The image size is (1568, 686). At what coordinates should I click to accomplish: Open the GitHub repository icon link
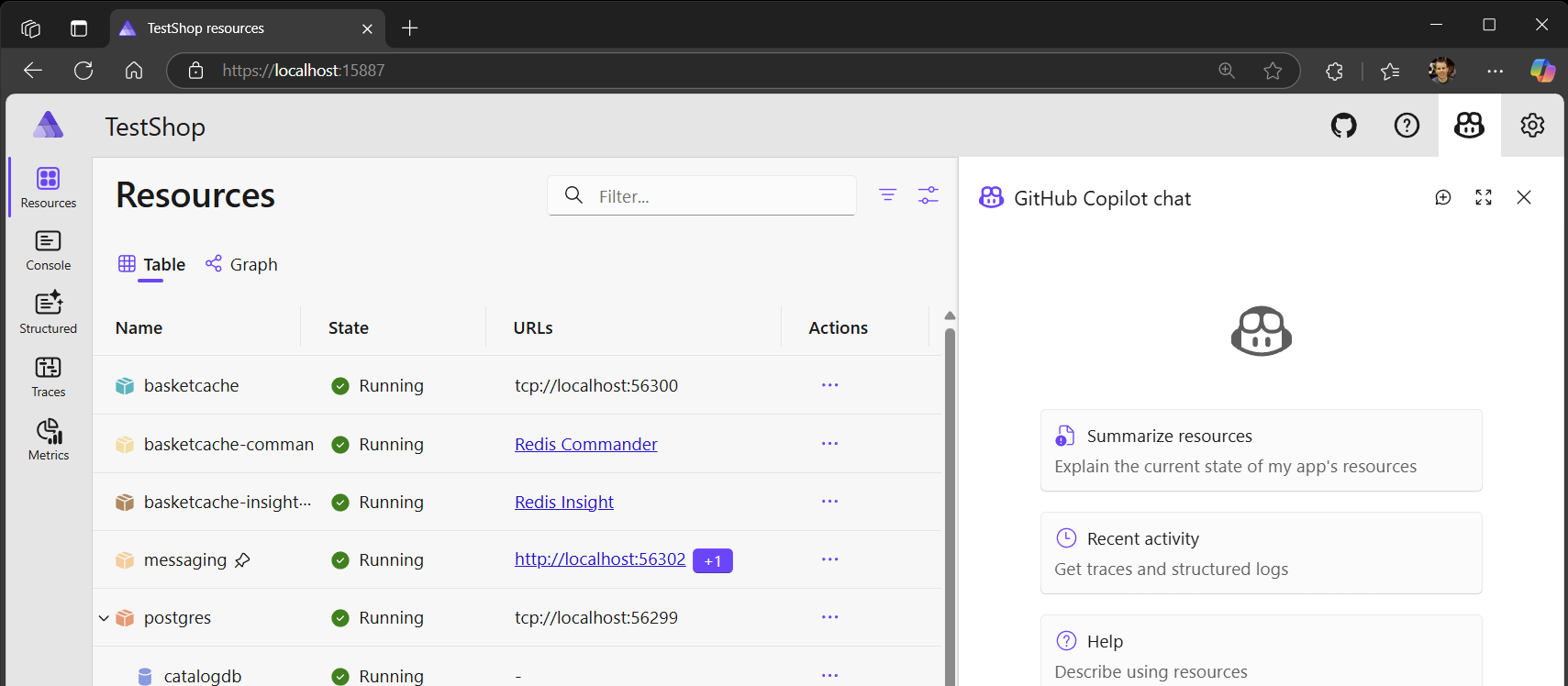[1343, 126]
